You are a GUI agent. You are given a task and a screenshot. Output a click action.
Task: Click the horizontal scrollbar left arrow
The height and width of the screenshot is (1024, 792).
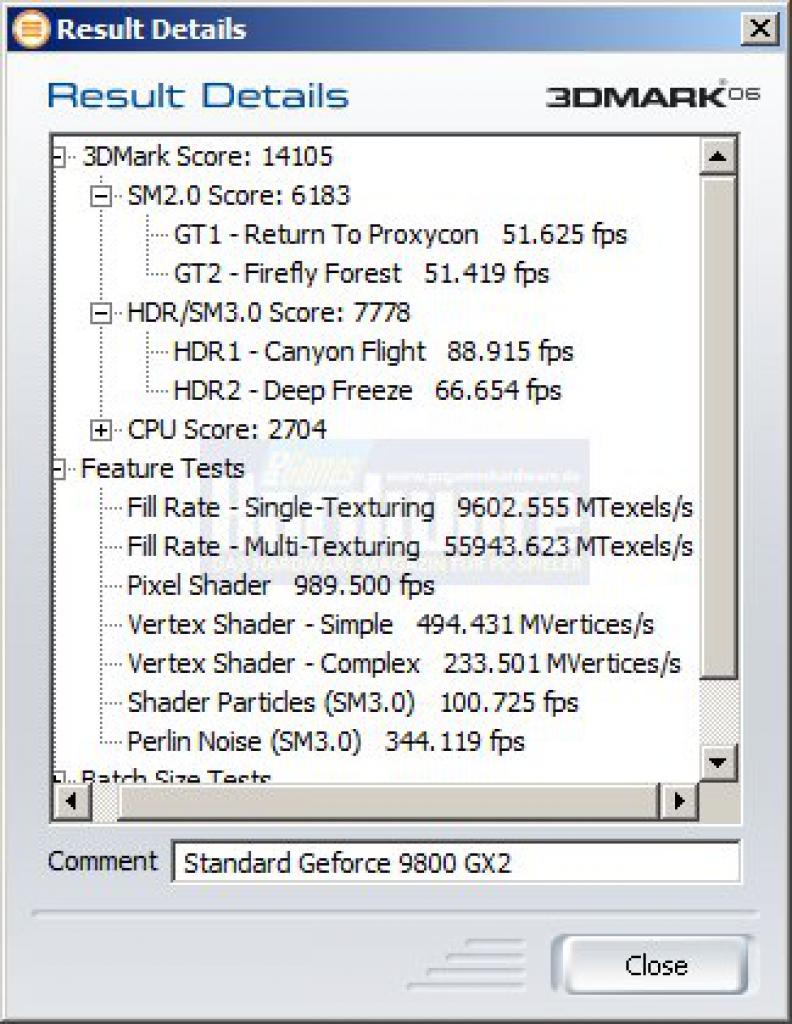(x=71, y=800)
